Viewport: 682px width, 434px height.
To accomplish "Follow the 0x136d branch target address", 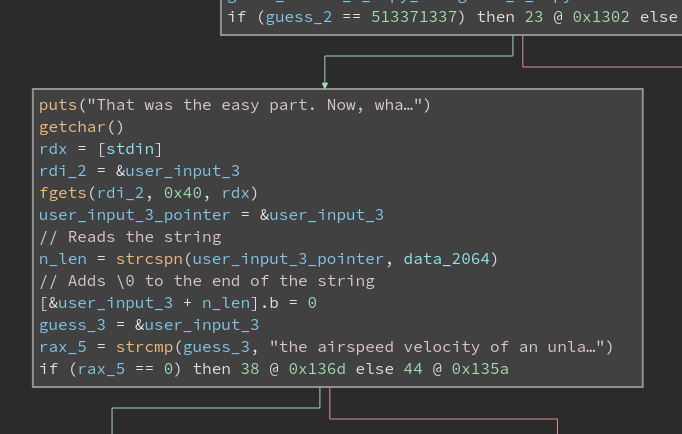I will coord(317,369).
